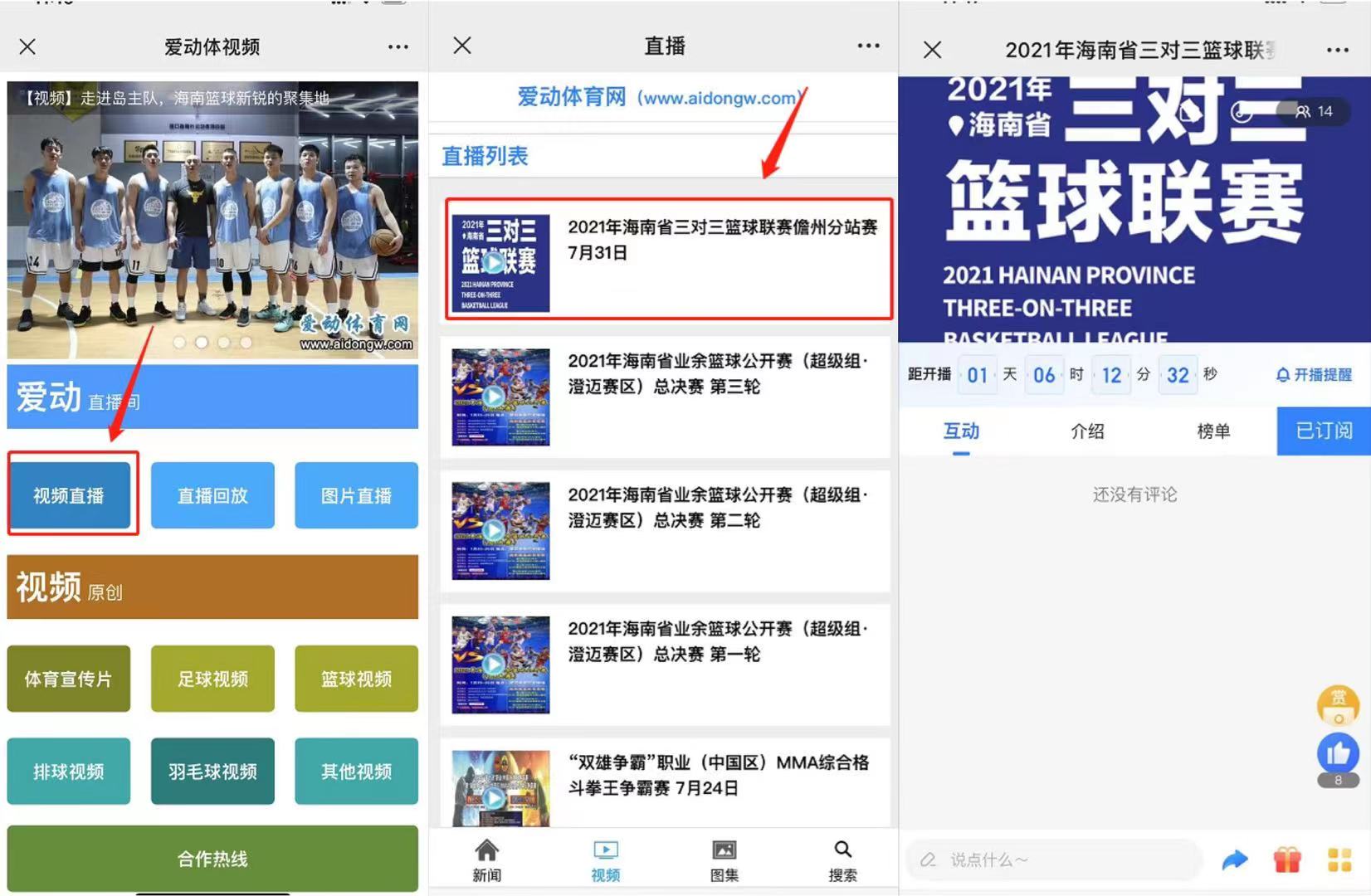Open three-dot menu on the league live page
1371x896 pixels.
click(x=1338, y=51)
